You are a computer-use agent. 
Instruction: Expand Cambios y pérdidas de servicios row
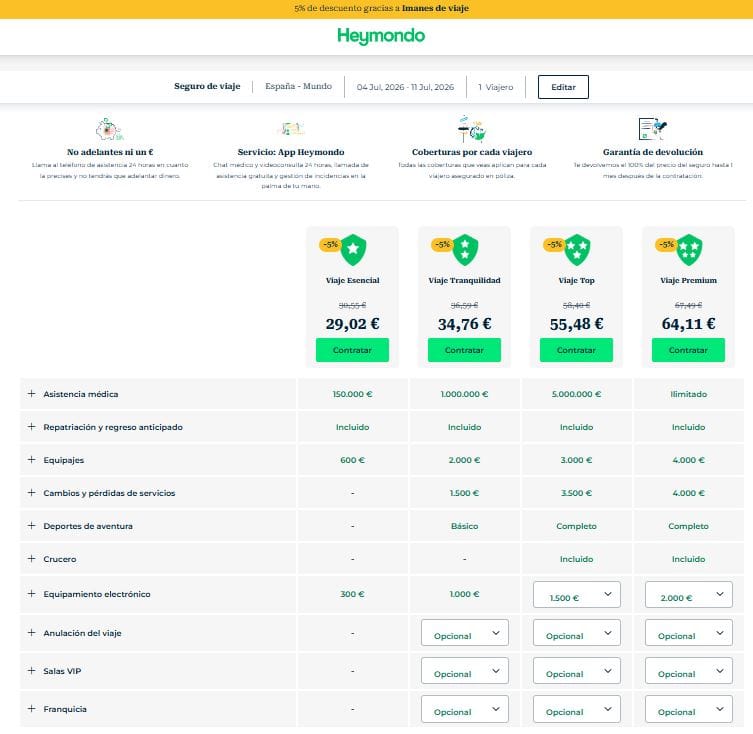tap(32, 493)
